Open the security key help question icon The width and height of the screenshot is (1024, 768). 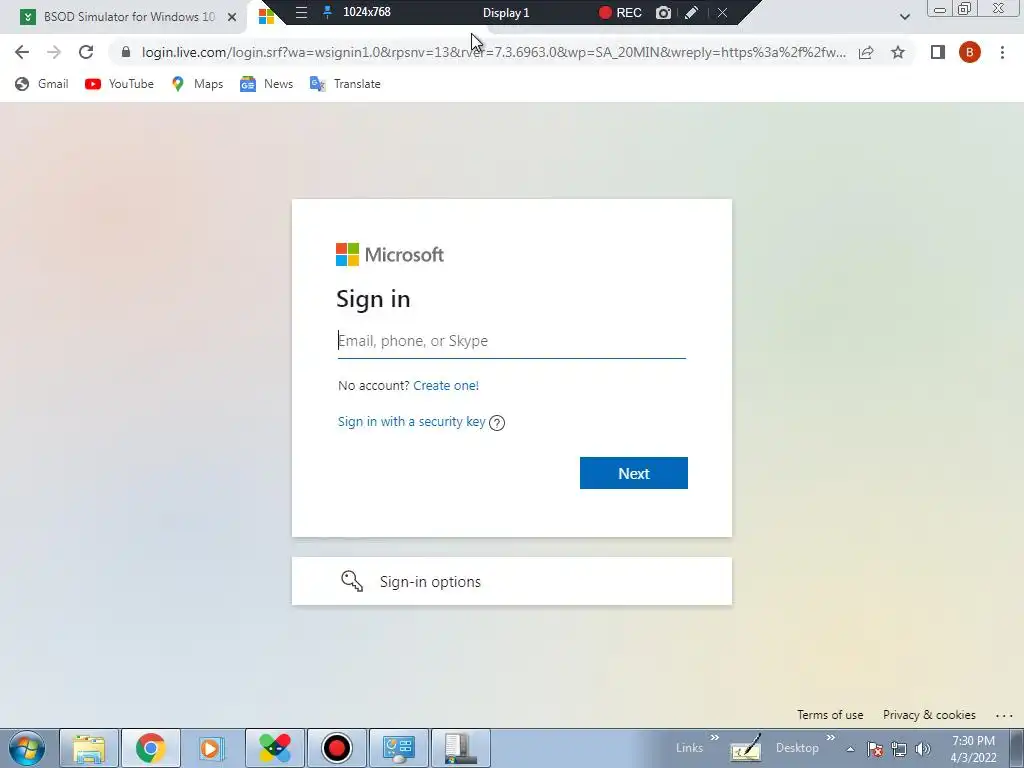tap(497, 423)
